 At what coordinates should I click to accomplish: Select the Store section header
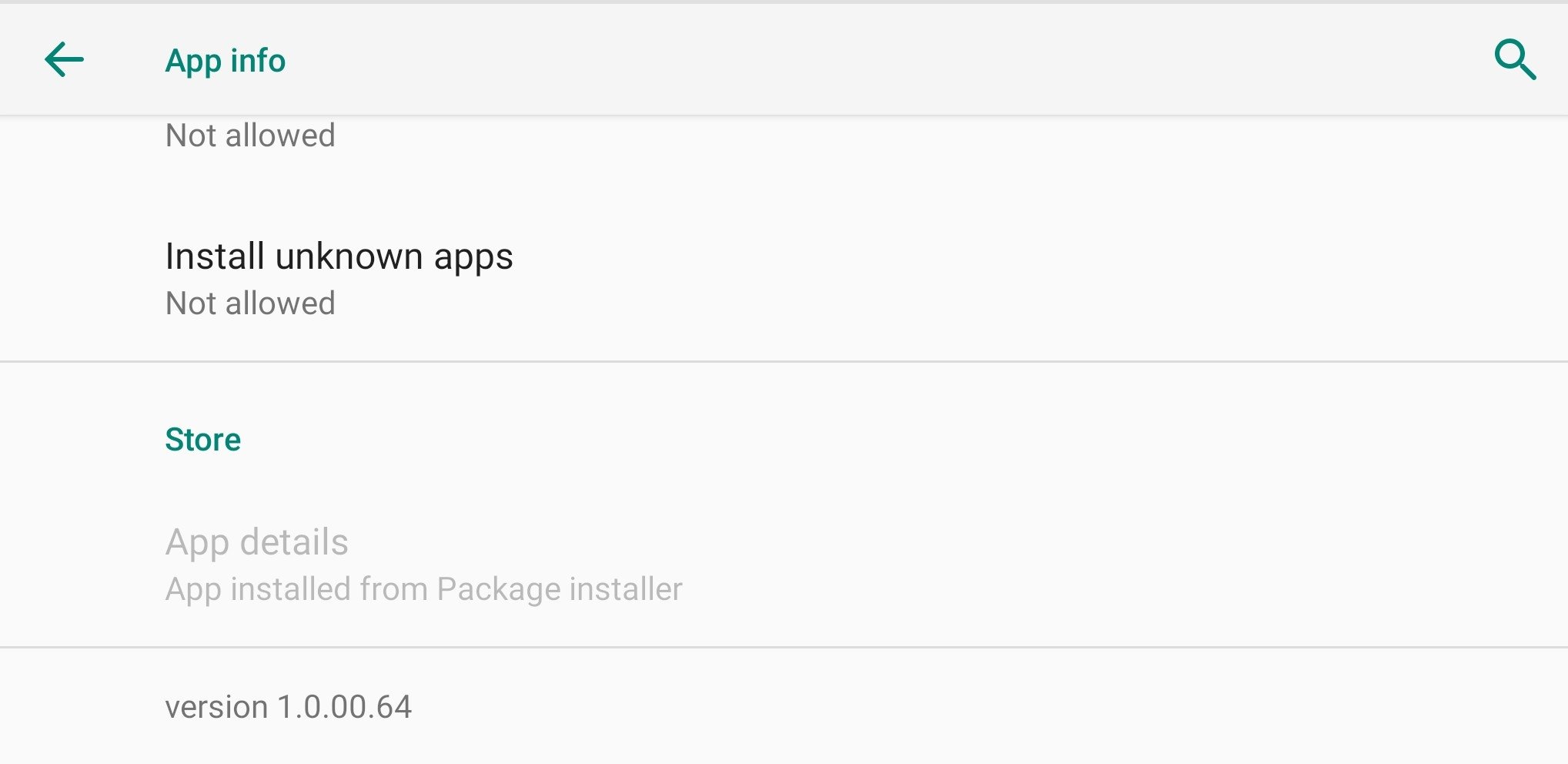[x=203, y=440]
